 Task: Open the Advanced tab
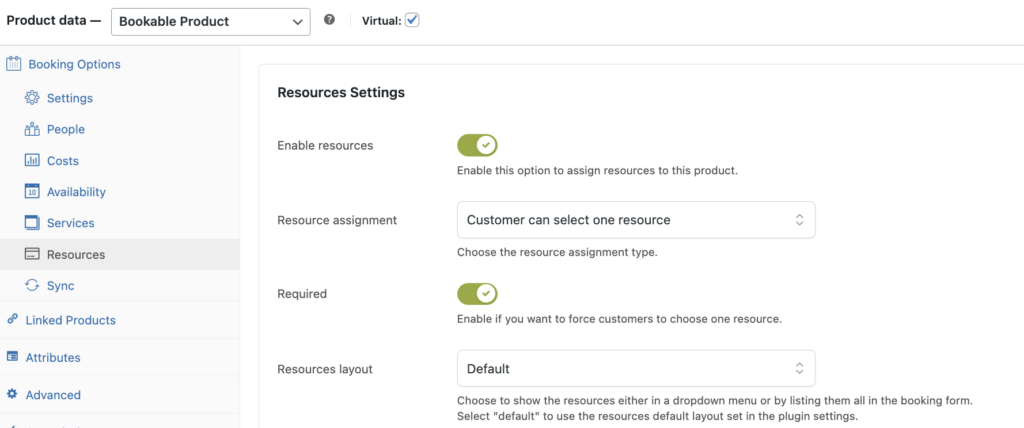pos(53,395)
